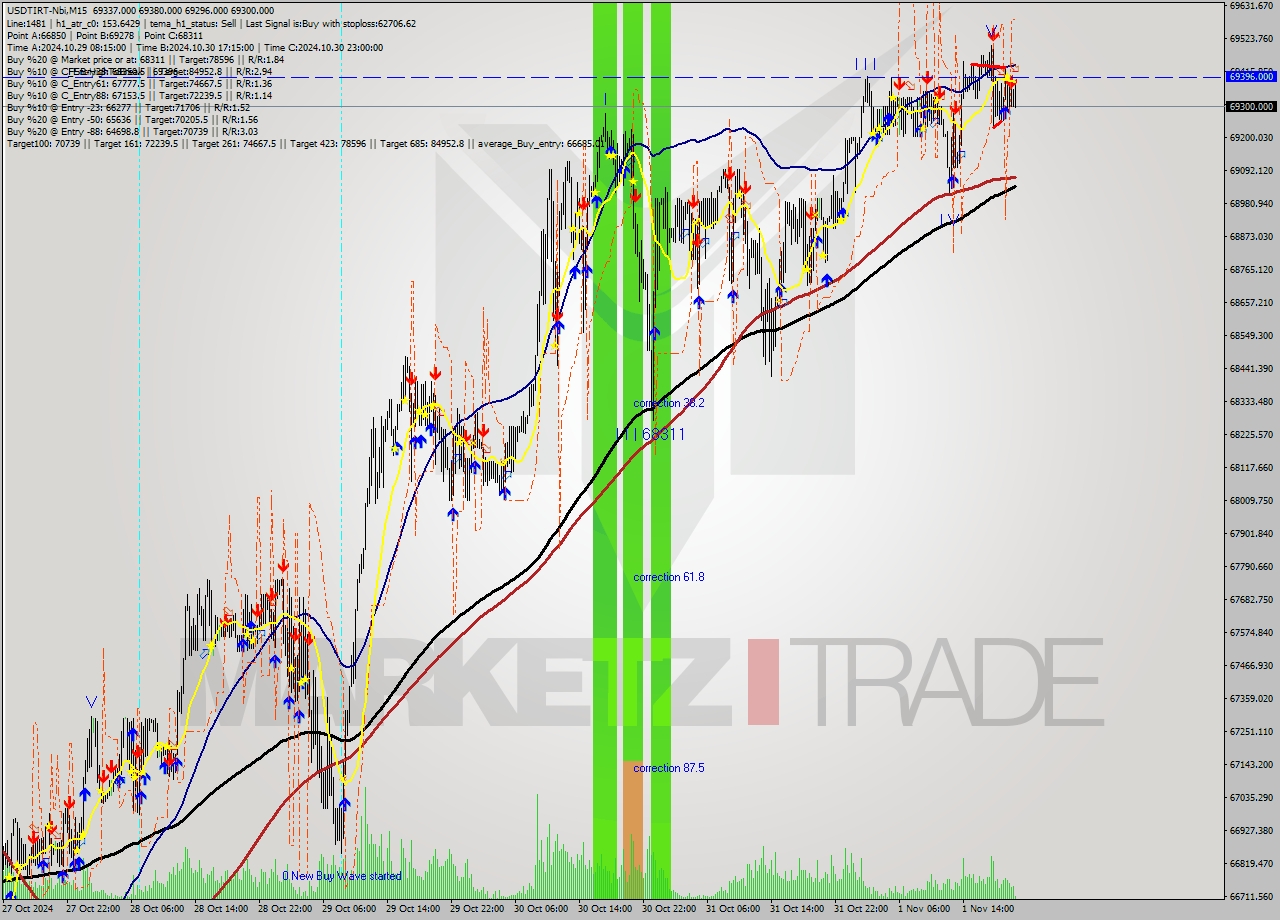The image size is (1280, 920).
Task: Click the 67251.110 price axis label
Action: point(1252,731)
